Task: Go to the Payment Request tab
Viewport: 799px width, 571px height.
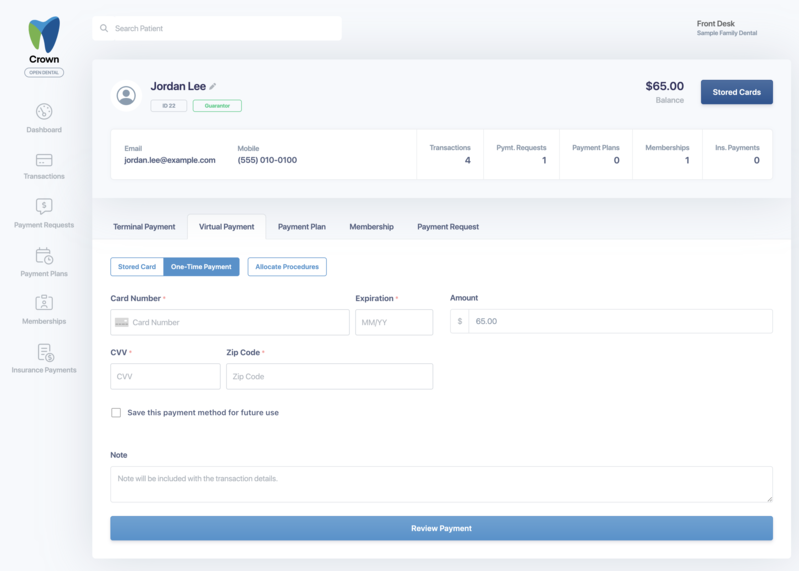Action: point(448,227)
